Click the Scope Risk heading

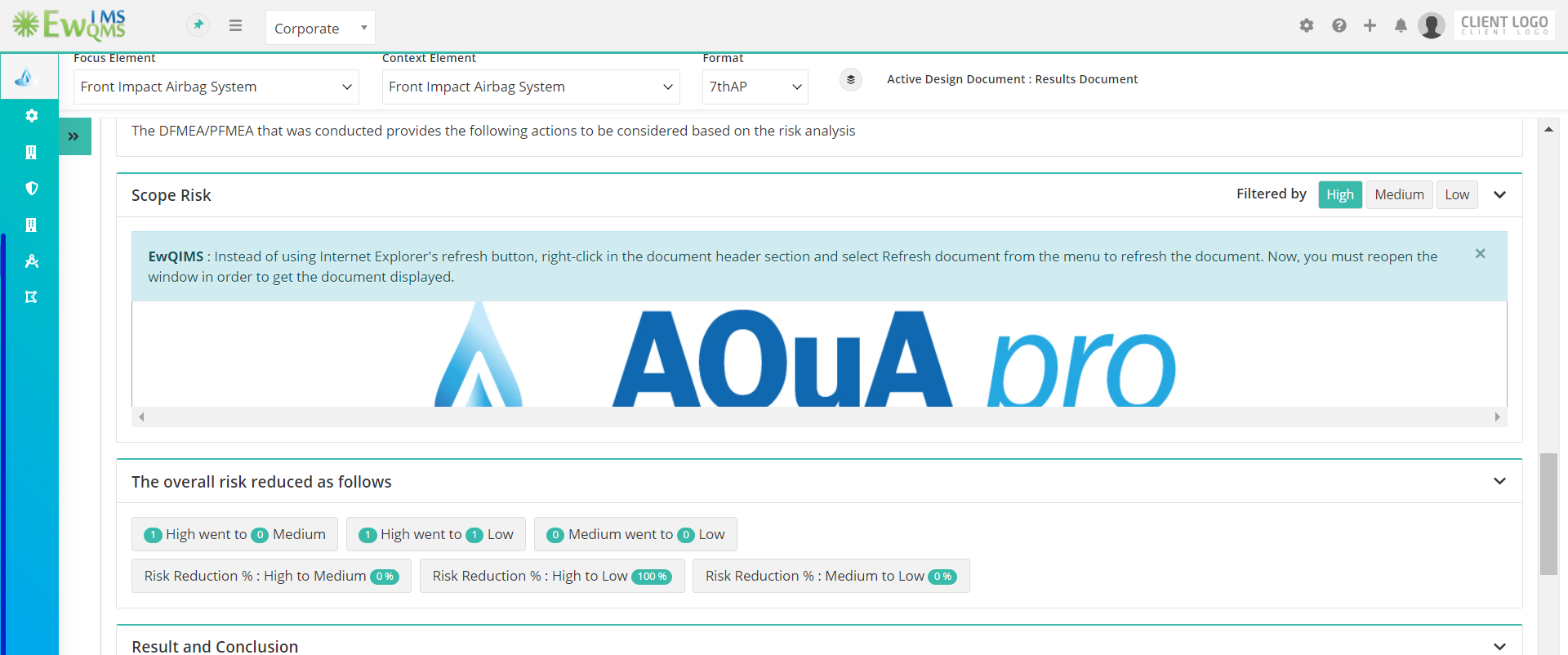coord(171,195)
